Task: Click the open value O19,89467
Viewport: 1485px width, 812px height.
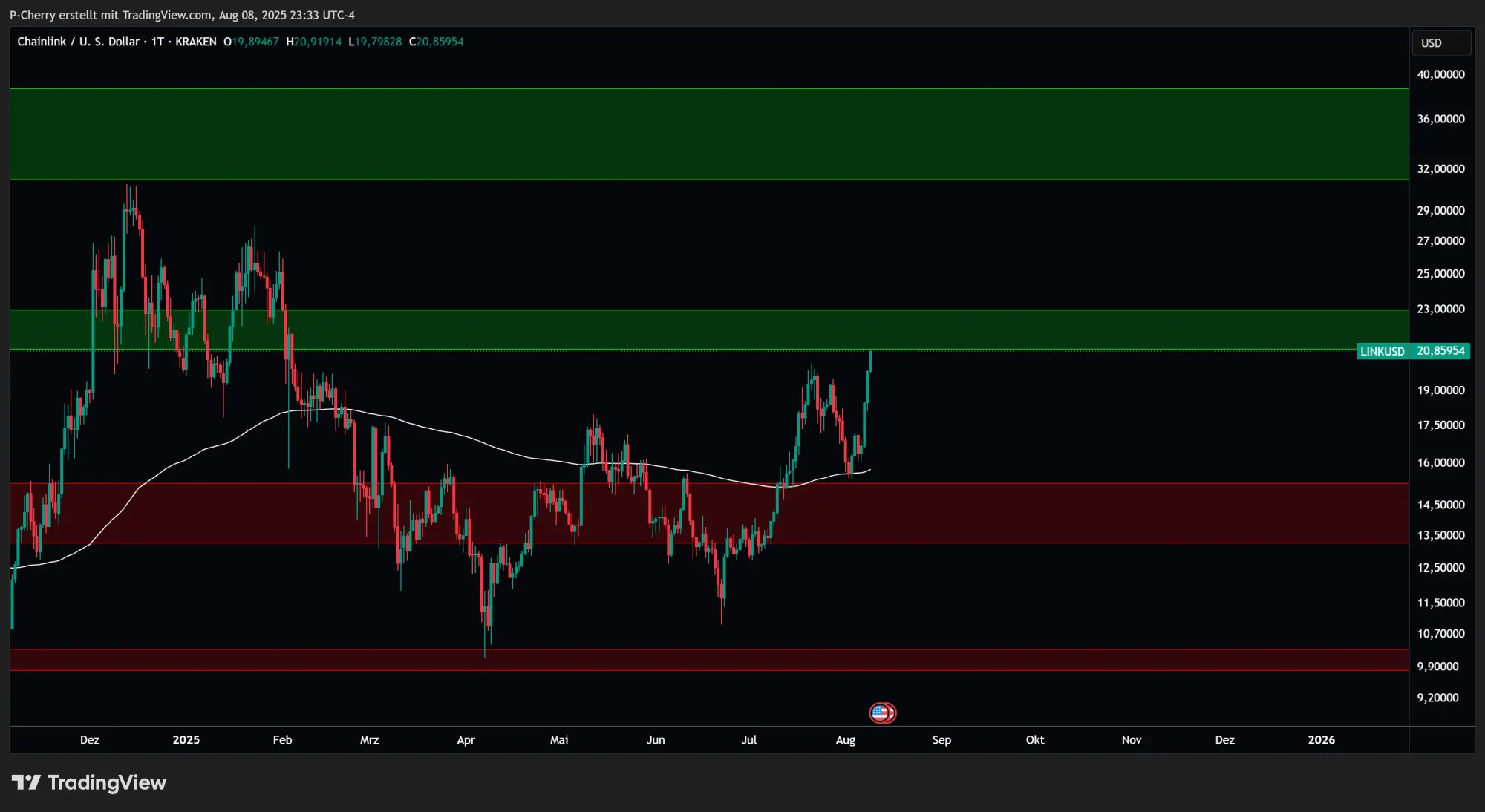Action: [x=251, y=42]
